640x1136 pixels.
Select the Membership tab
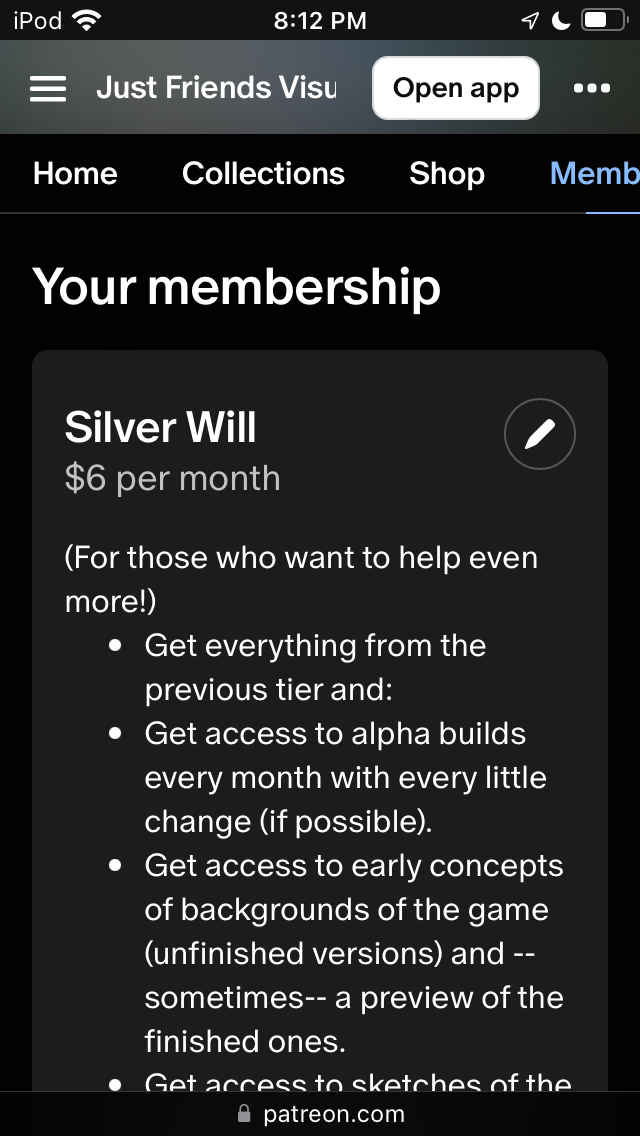(x=594, y=173)
